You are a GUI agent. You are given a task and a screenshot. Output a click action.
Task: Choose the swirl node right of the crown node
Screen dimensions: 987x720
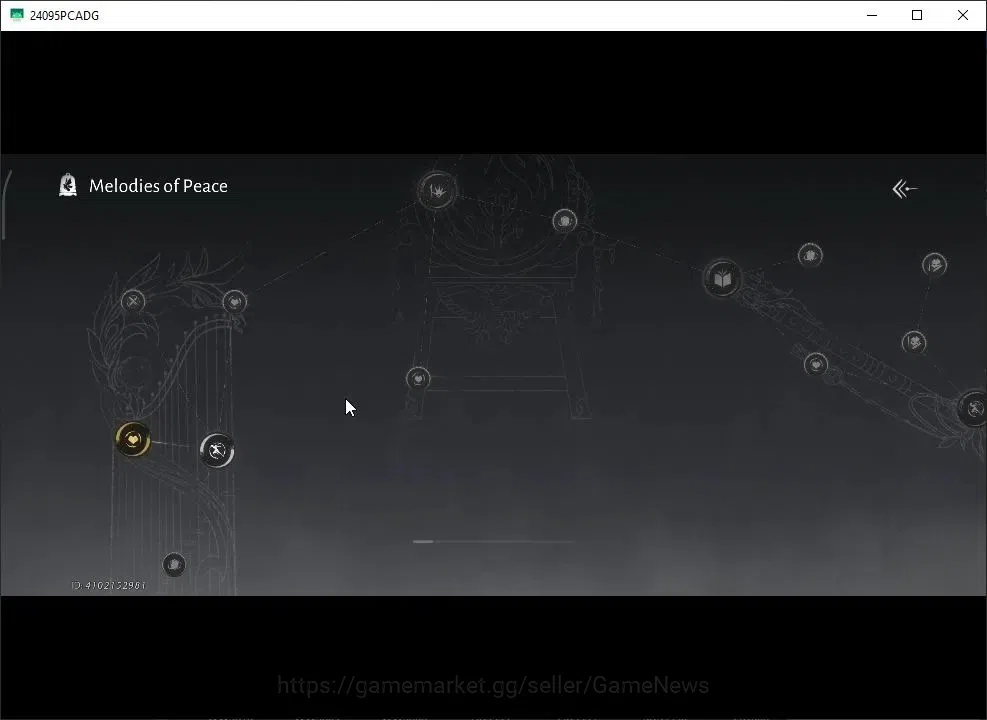(565, 221)
